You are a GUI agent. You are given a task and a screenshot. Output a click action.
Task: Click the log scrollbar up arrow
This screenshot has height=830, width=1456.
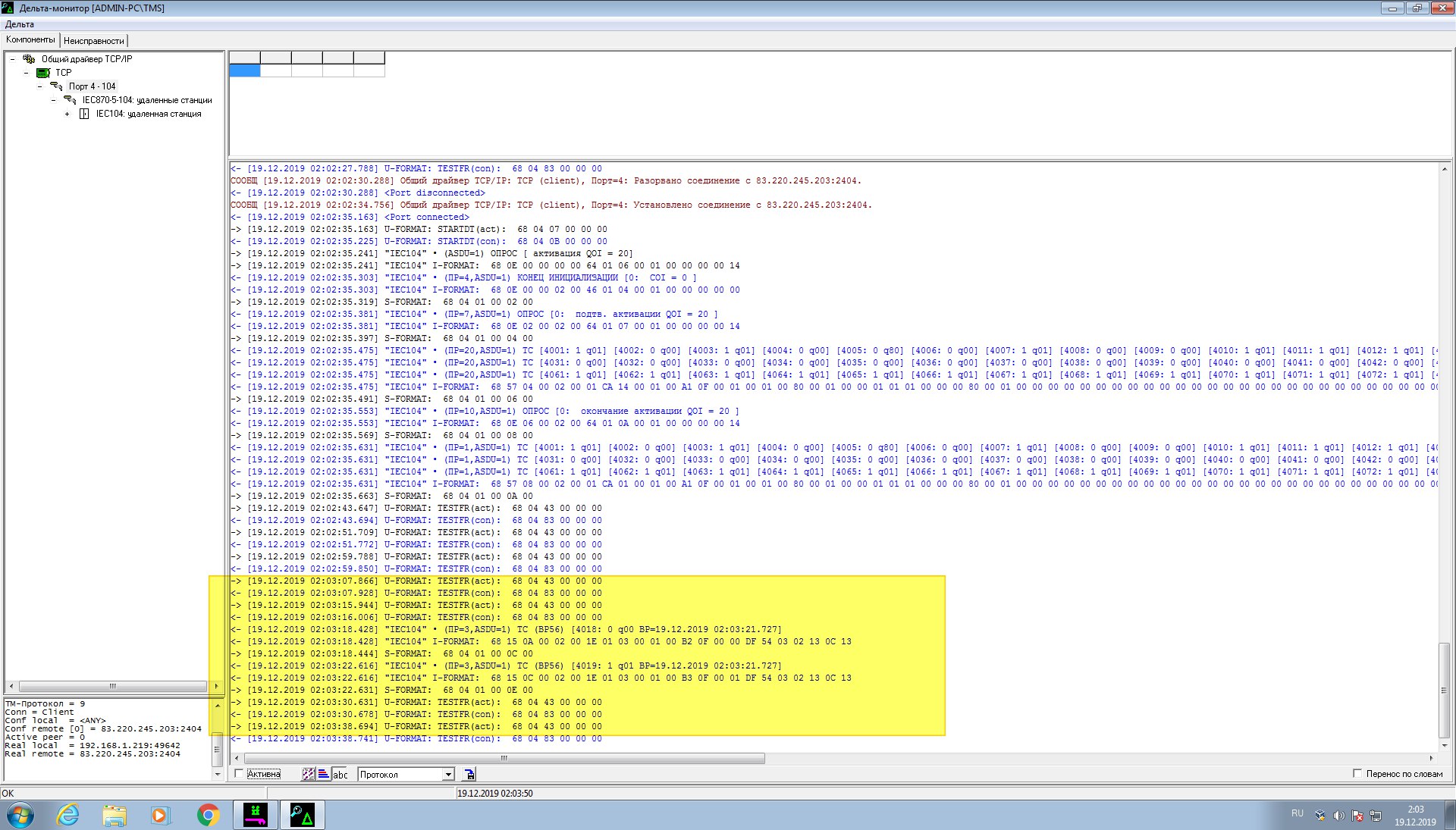[1444, 168]
